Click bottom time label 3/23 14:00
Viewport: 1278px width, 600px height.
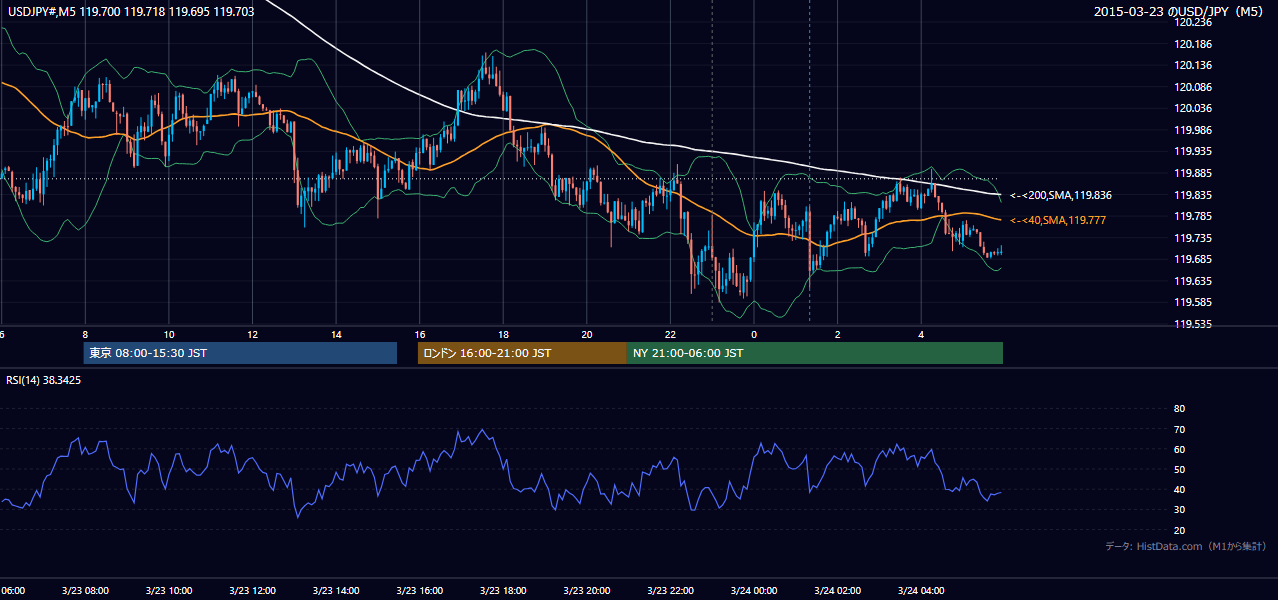(x=336, y=590)
